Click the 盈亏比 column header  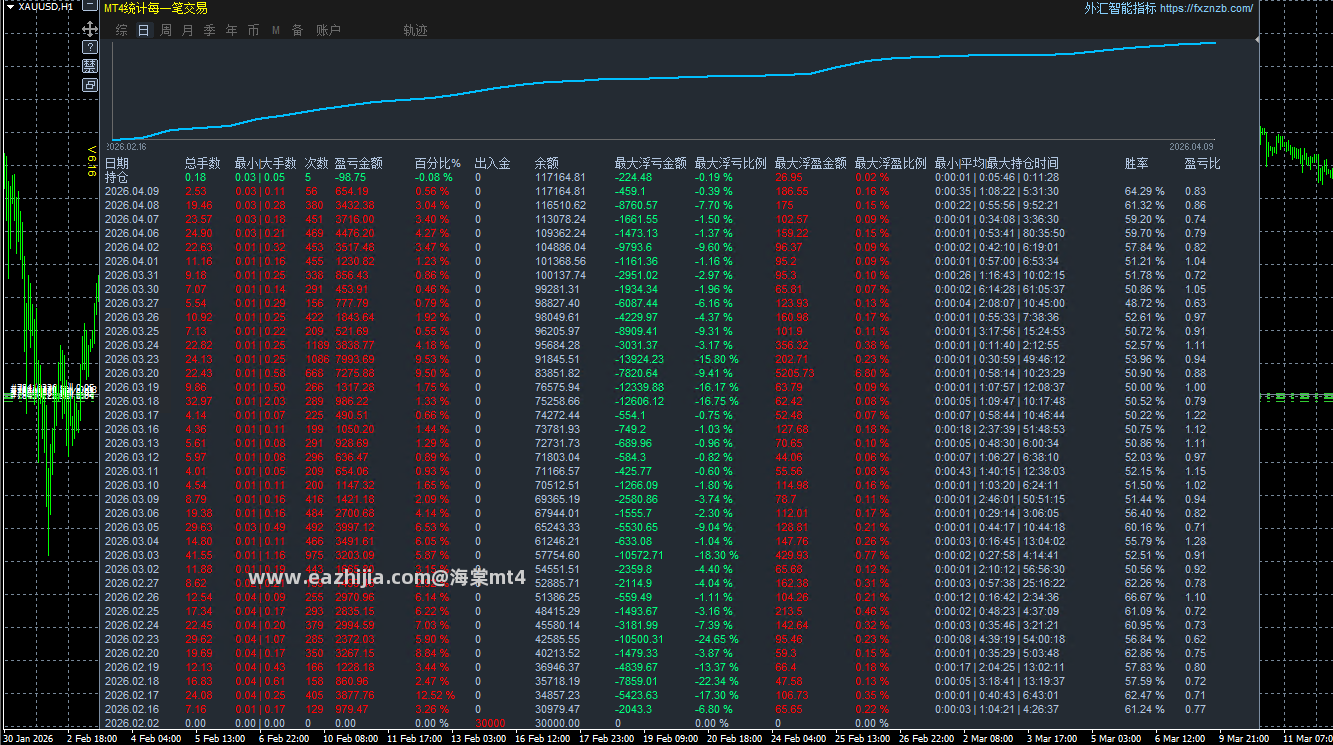coord(1203,164)
